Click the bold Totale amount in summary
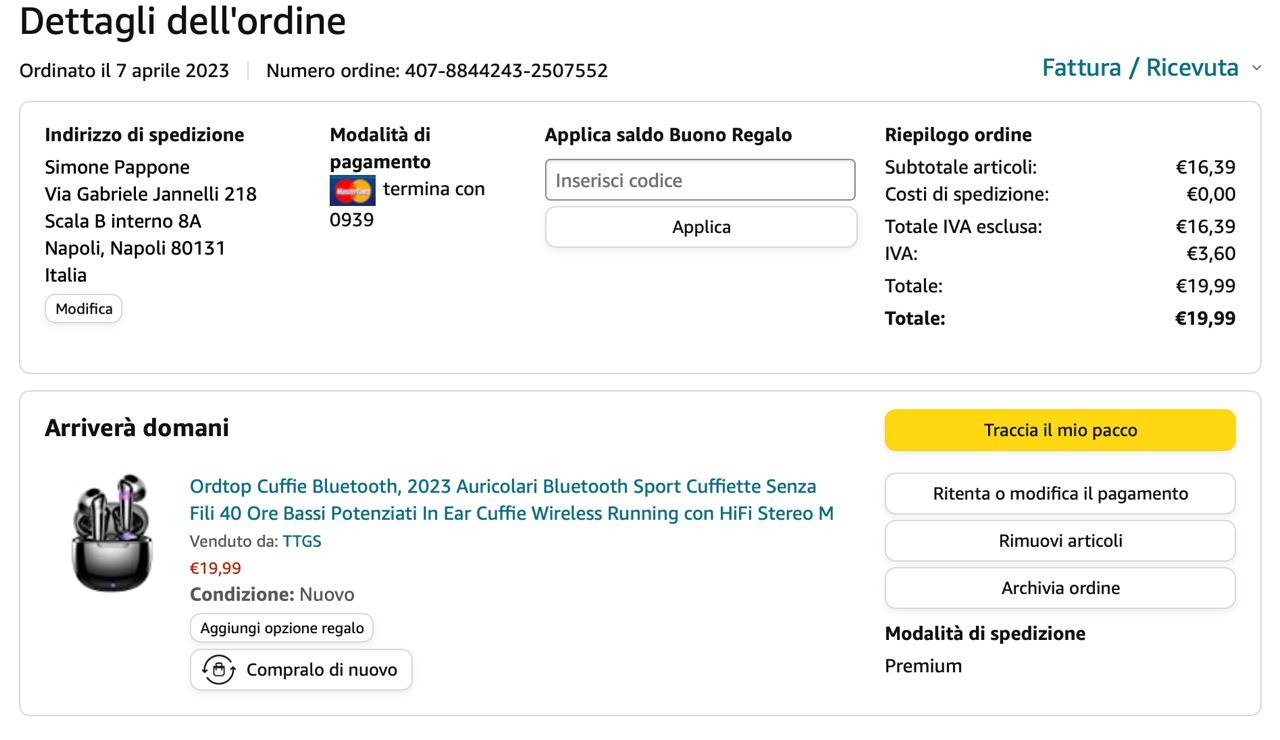This screenshot has width=1280, height=740. (x=1205, y=319)
